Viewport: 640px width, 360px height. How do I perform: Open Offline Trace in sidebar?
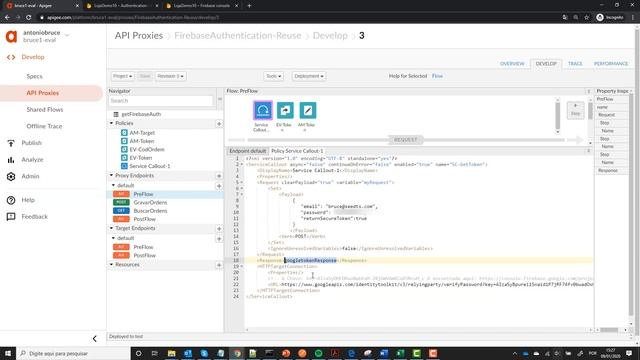click(44, 127)
